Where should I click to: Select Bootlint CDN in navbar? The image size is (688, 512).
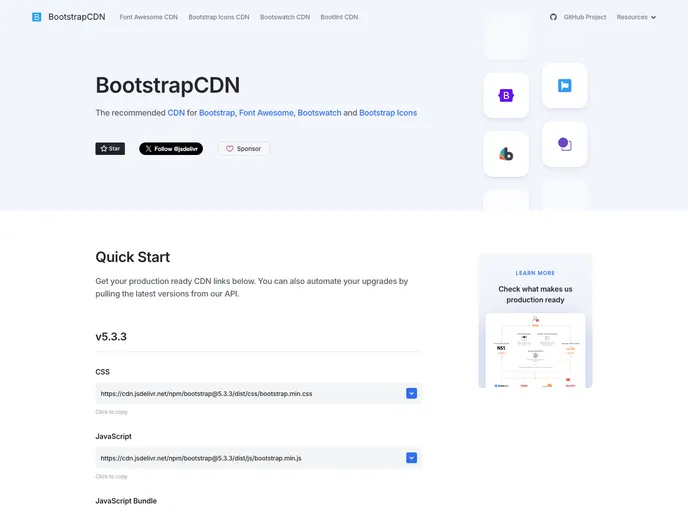click(339, 17)
